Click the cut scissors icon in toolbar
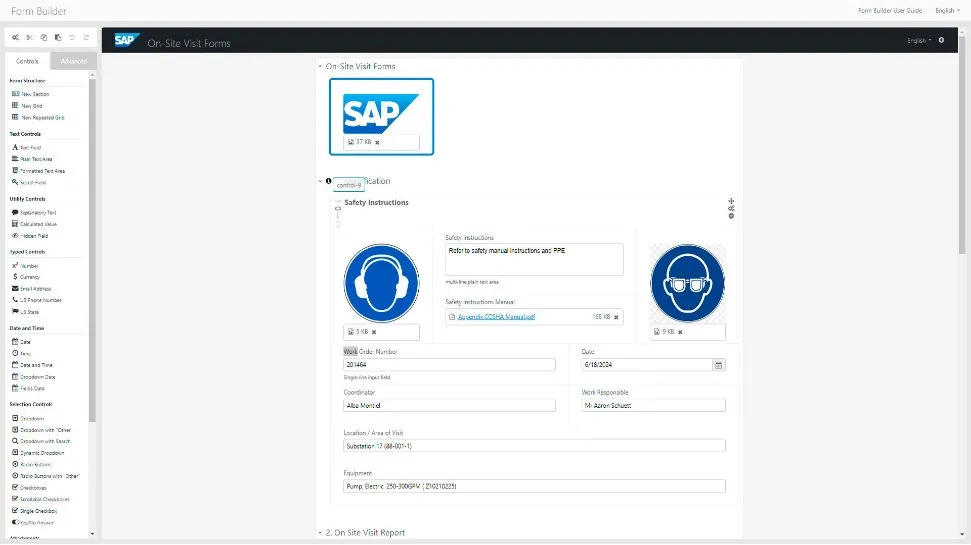This screenshot has height=545, width=971. 29,37
